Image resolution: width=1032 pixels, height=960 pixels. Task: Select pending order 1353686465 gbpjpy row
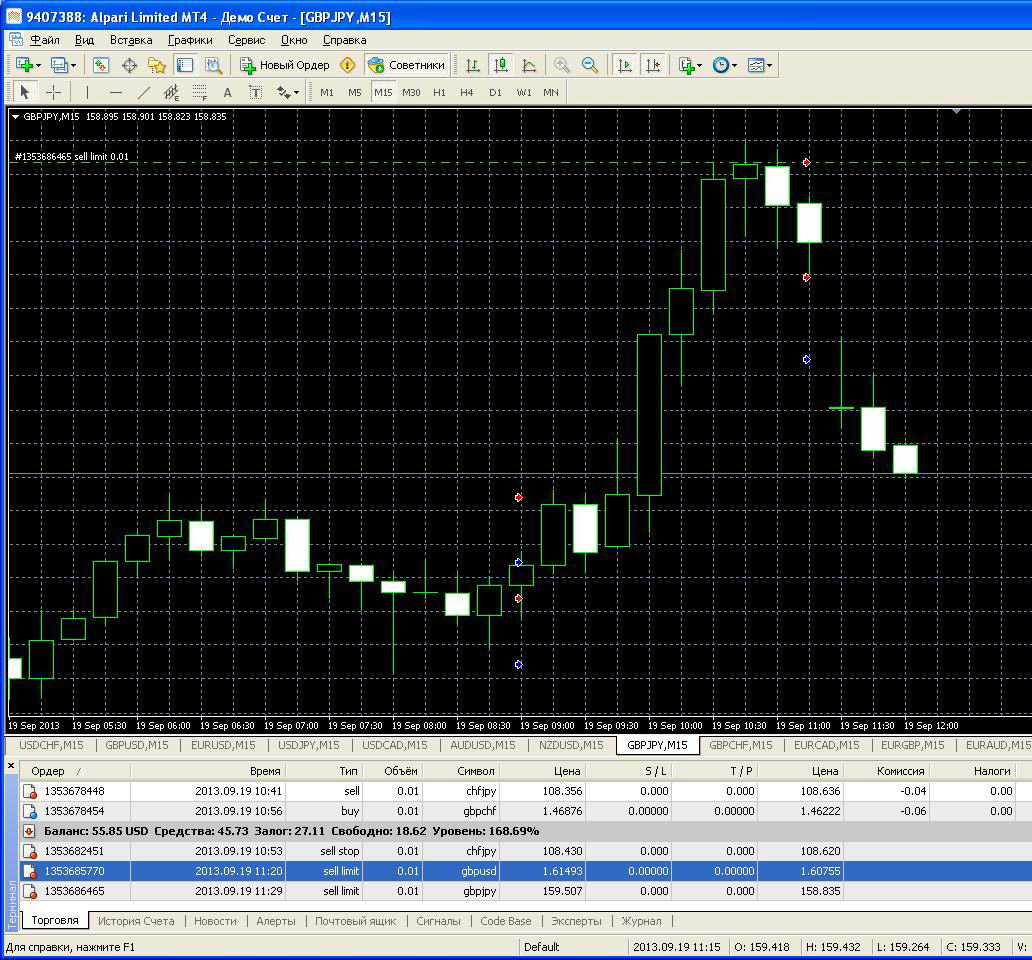coord(525,891)
